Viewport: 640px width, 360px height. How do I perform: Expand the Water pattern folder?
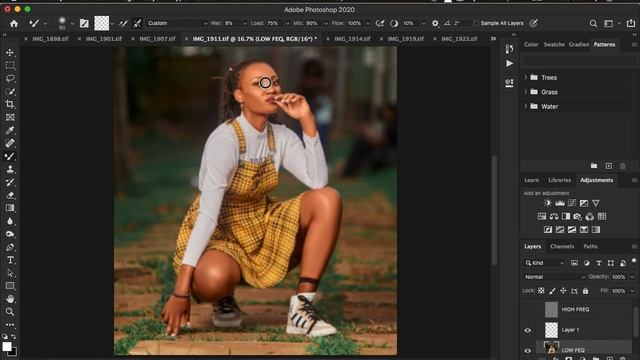click(526, 106)
